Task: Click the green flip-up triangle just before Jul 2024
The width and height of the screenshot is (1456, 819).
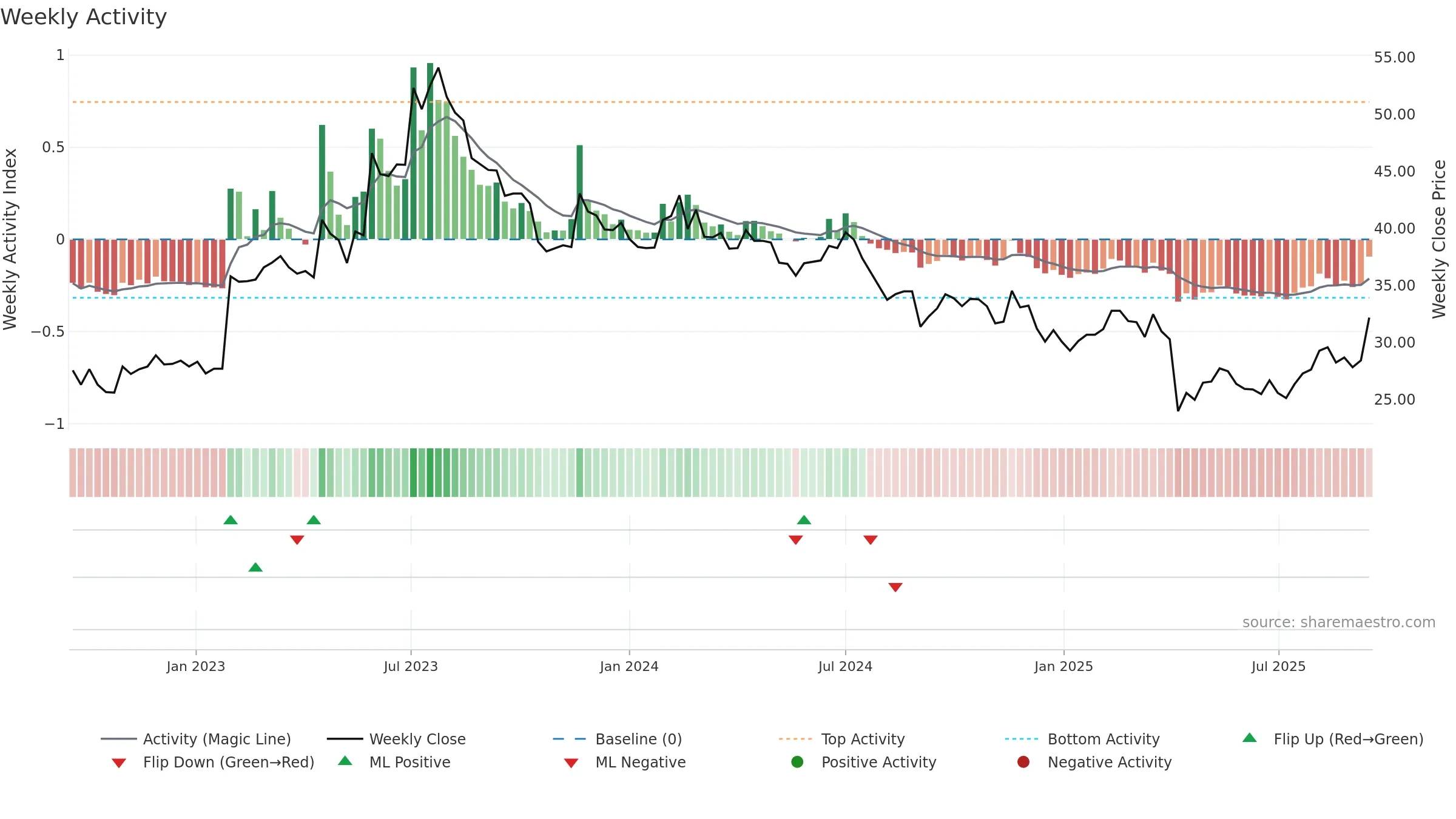Action: pyautogui.click(x=804, y=520)
